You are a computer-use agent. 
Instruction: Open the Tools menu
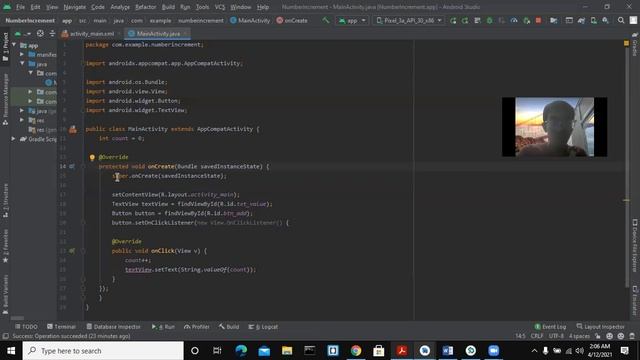202,7
